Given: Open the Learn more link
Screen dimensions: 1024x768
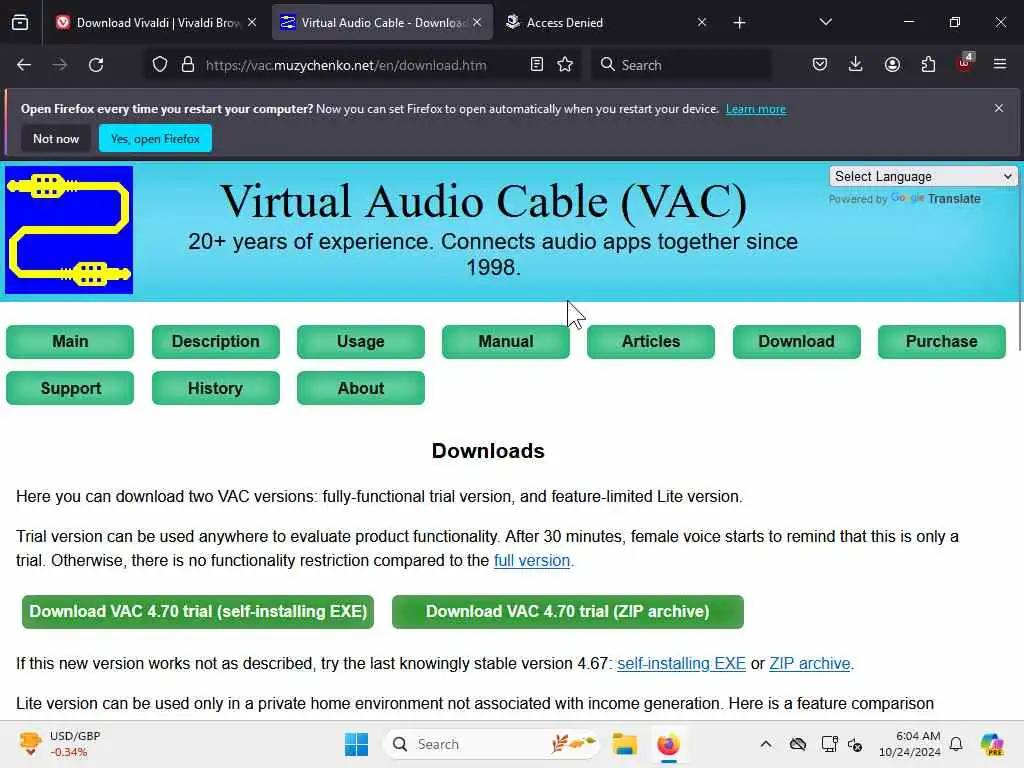Looking at the screenshot, I should [x=756, y=109].
